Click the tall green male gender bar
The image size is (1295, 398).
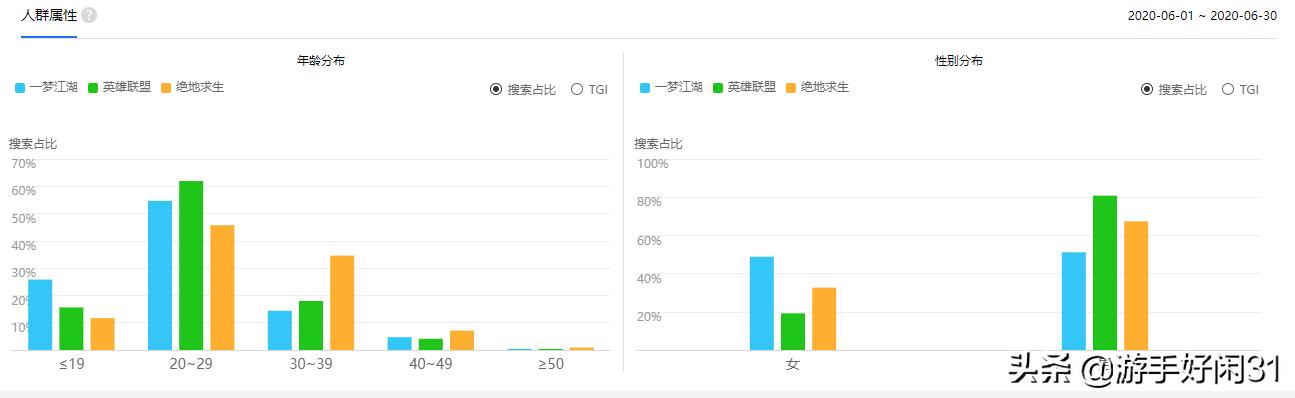coord(1105,273)
